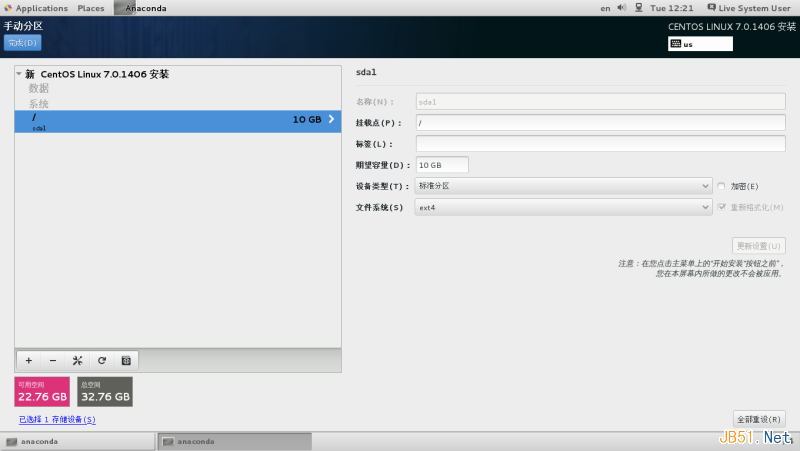Click the 标签(L) label field
Image resolution: width=800 pixels, height=451 pixels.
[601, 144]
